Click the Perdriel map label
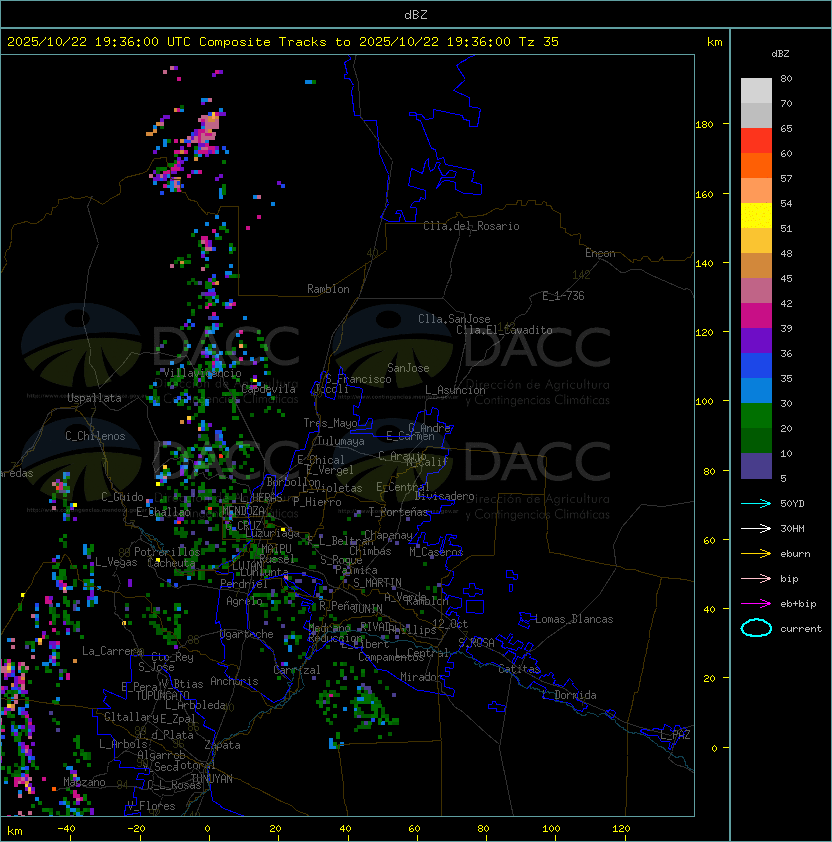This screenshot has height=842, width=832. click(x=244, y=584)
